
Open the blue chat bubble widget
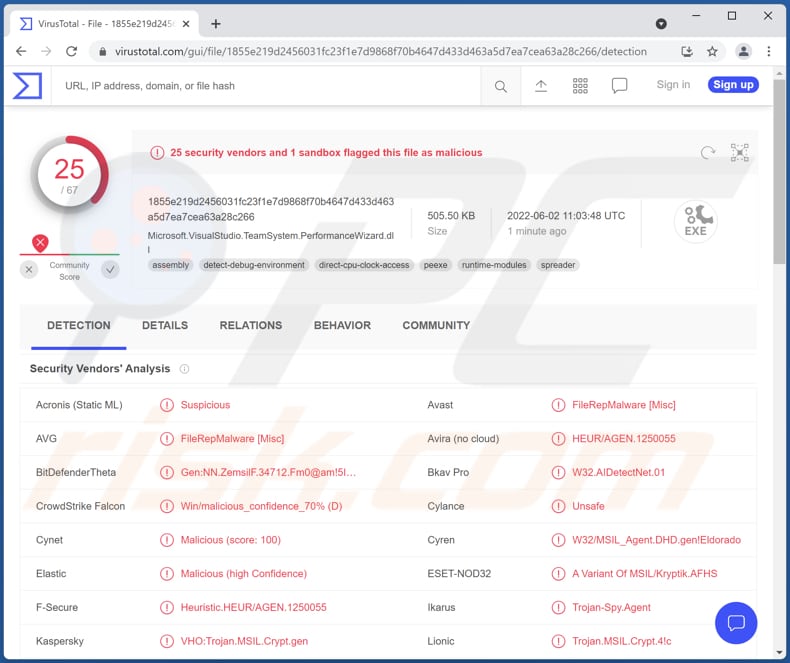[x=736, y=623]
